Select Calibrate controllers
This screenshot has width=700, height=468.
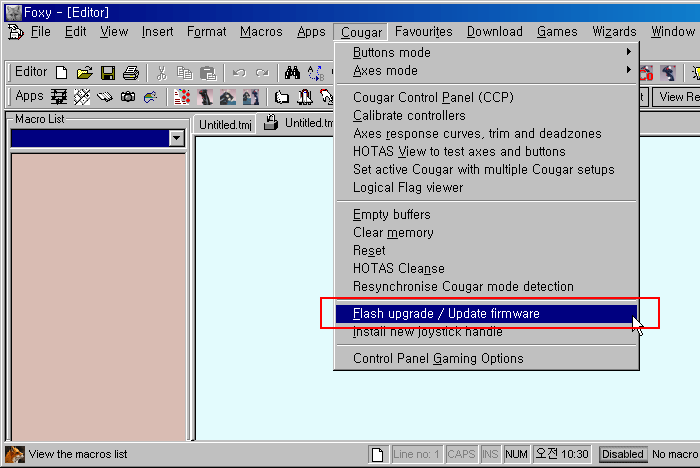click(487, 116)
